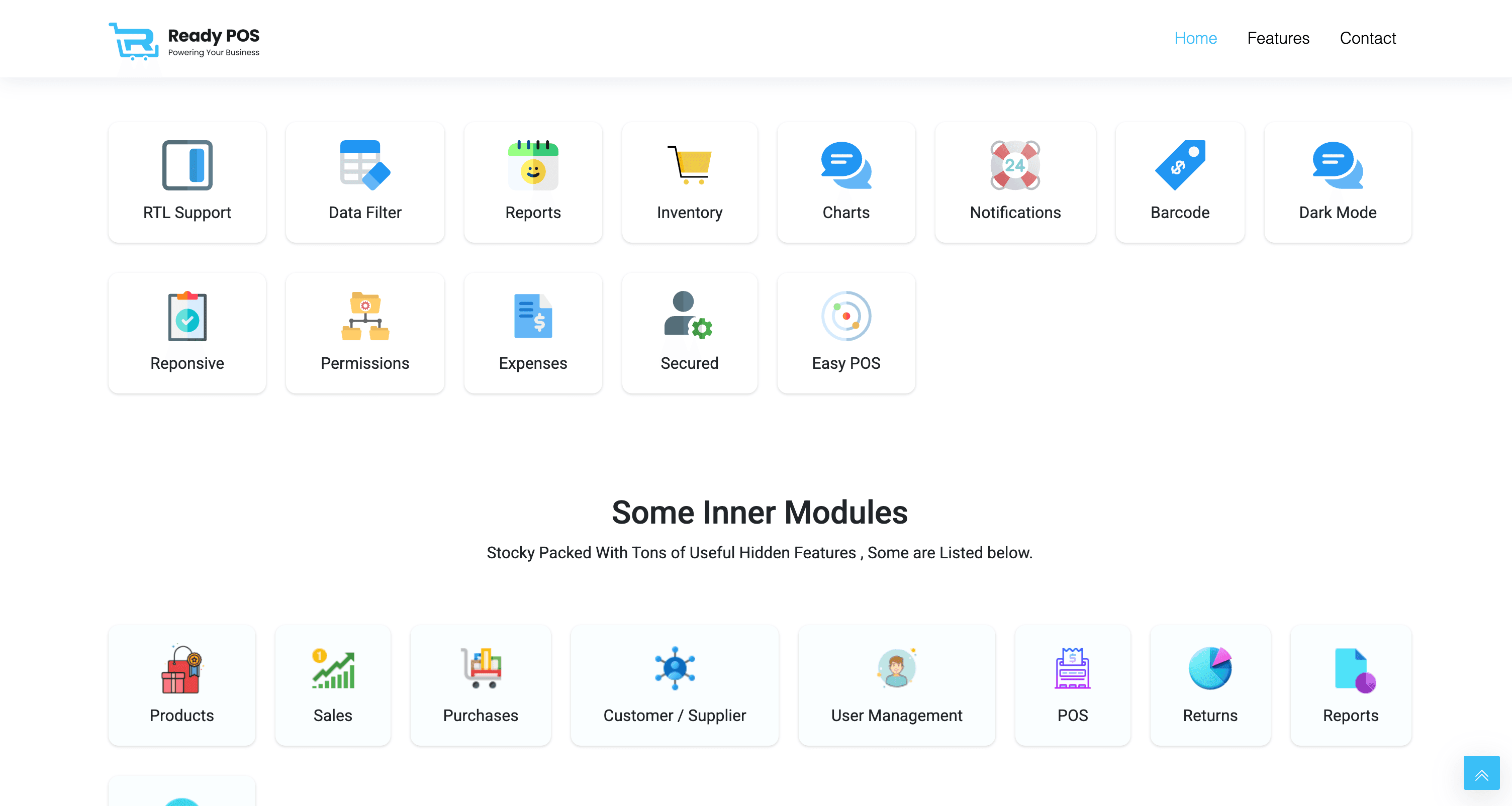This screenshot has height=806, width=1512.
Task: Click the Ready POS logo
Action: pyautogui.click(x=184, y=41)
